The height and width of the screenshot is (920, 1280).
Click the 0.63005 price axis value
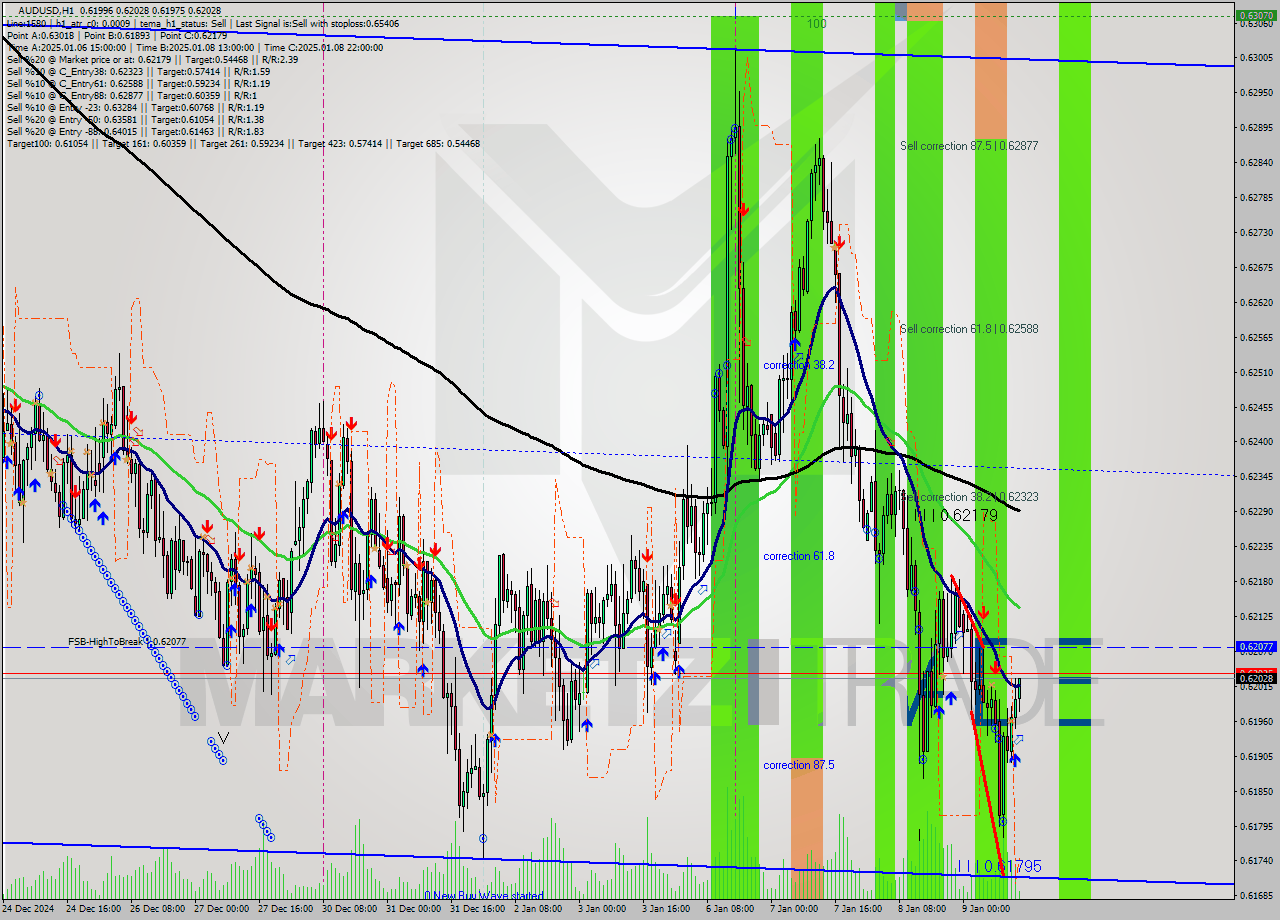(x=1255, y=58)
